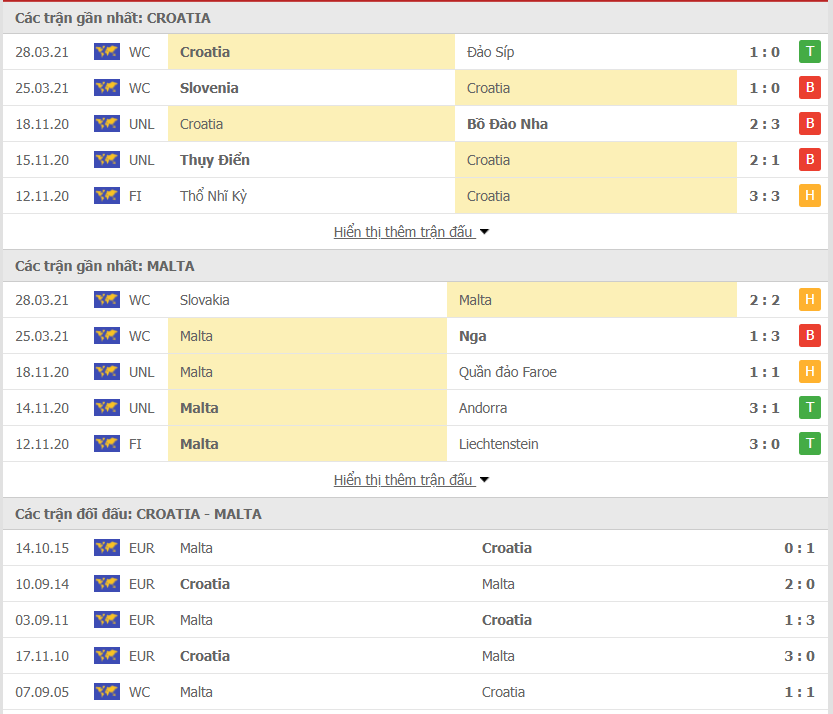
Task: Toggle the yellow H badge beside Slovakia vs Malta
Action: pyautogui.click(x=811, y=299)
